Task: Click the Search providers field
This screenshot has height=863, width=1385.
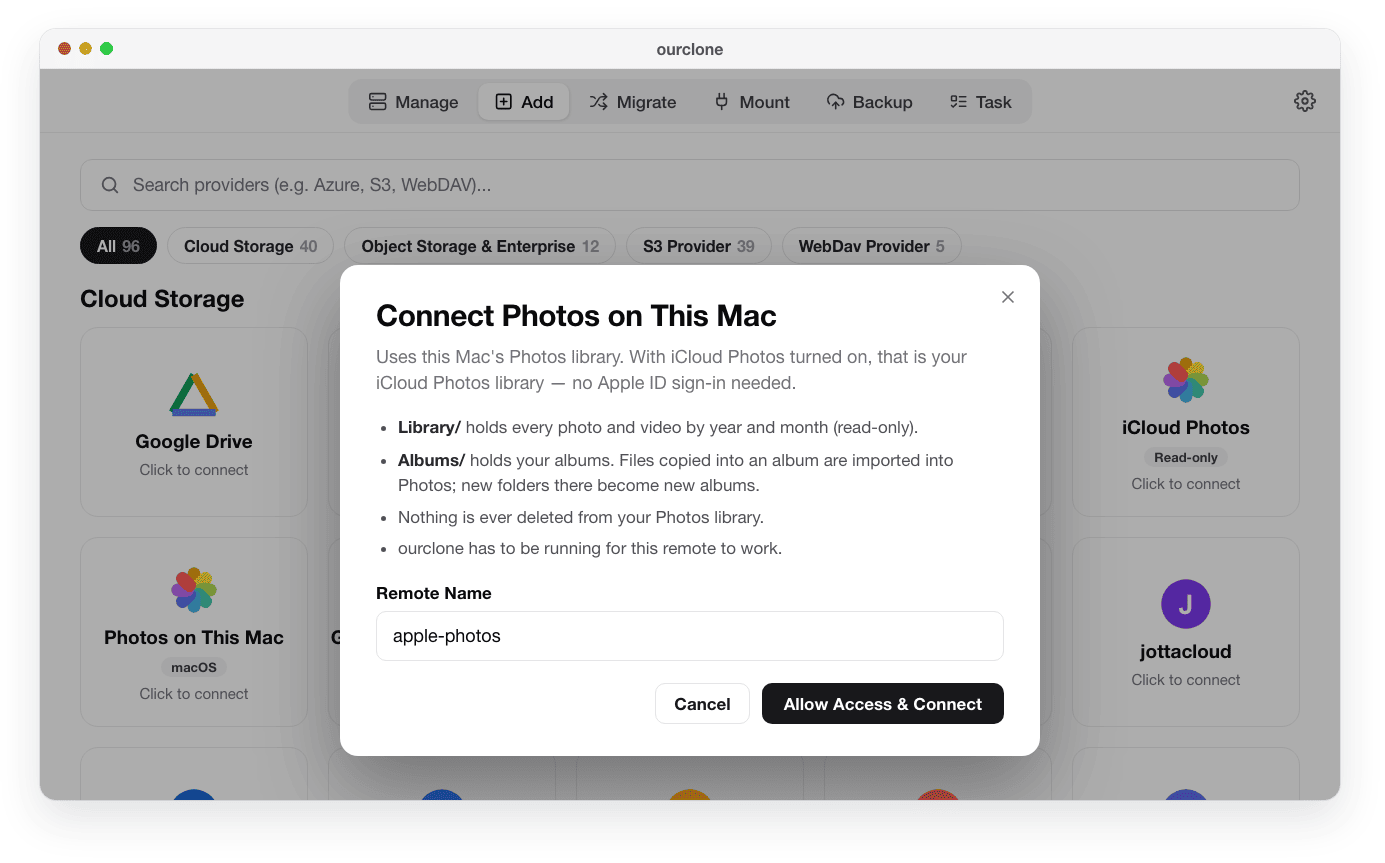Action: tap(690, 185)
